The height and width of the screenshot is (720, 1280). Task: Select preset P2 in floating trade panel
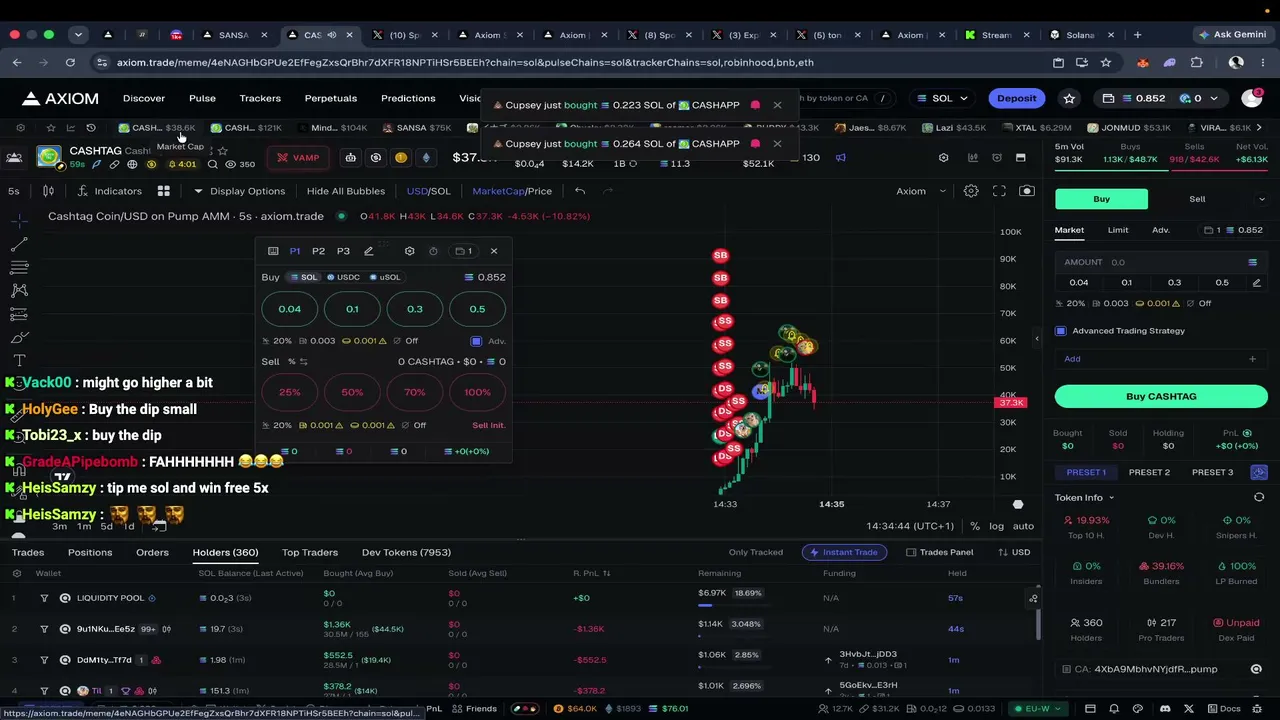coord(318,251)
